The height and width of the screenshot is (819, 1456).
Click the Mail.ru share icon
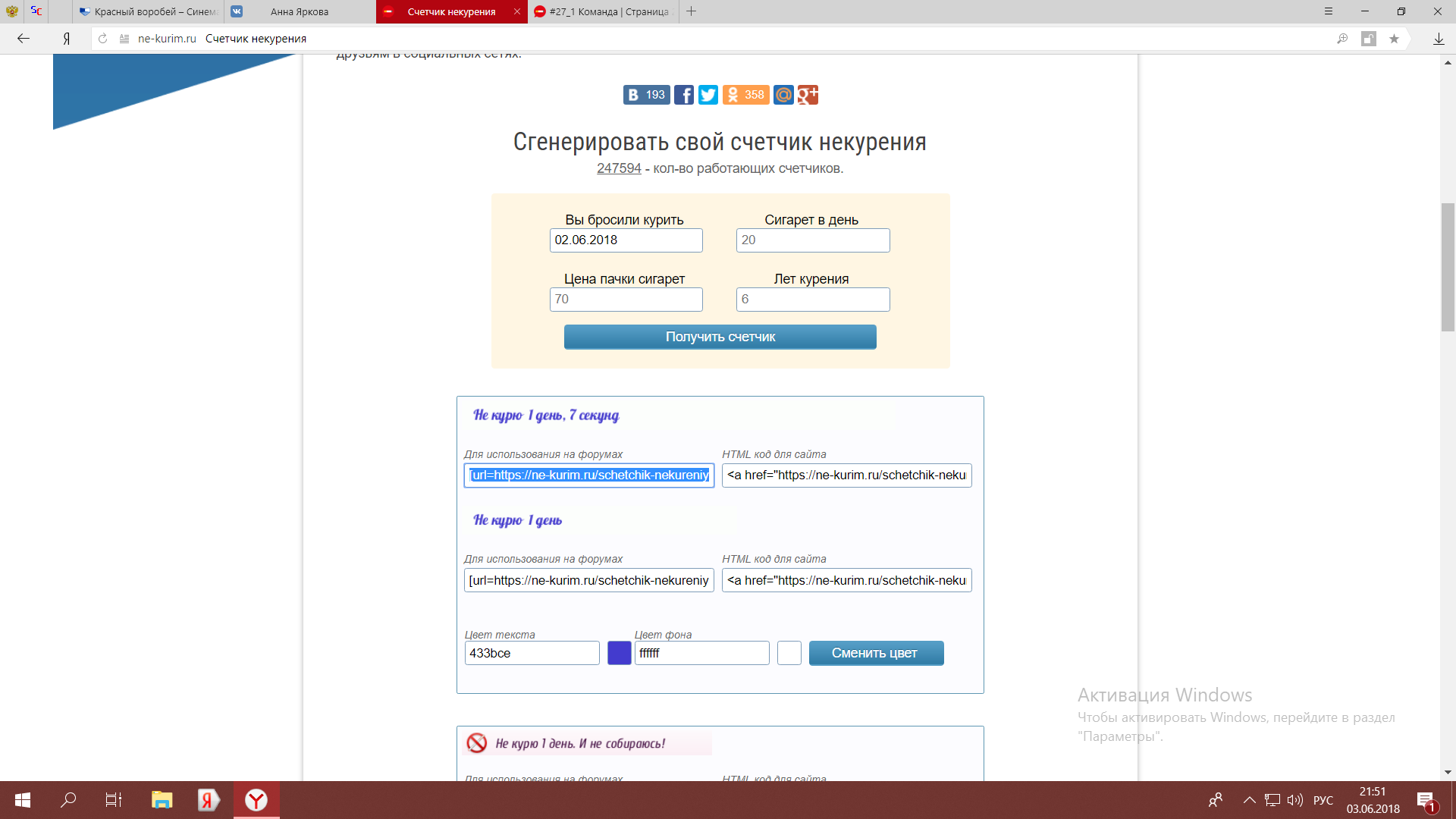coord(783,95)
